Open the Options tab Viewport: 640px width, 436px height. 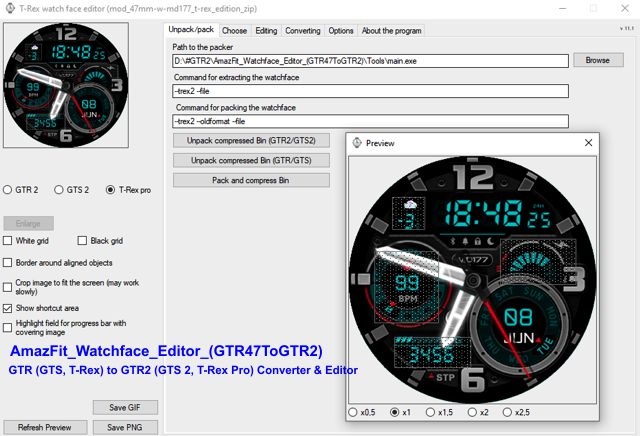[x=341, y=31]
